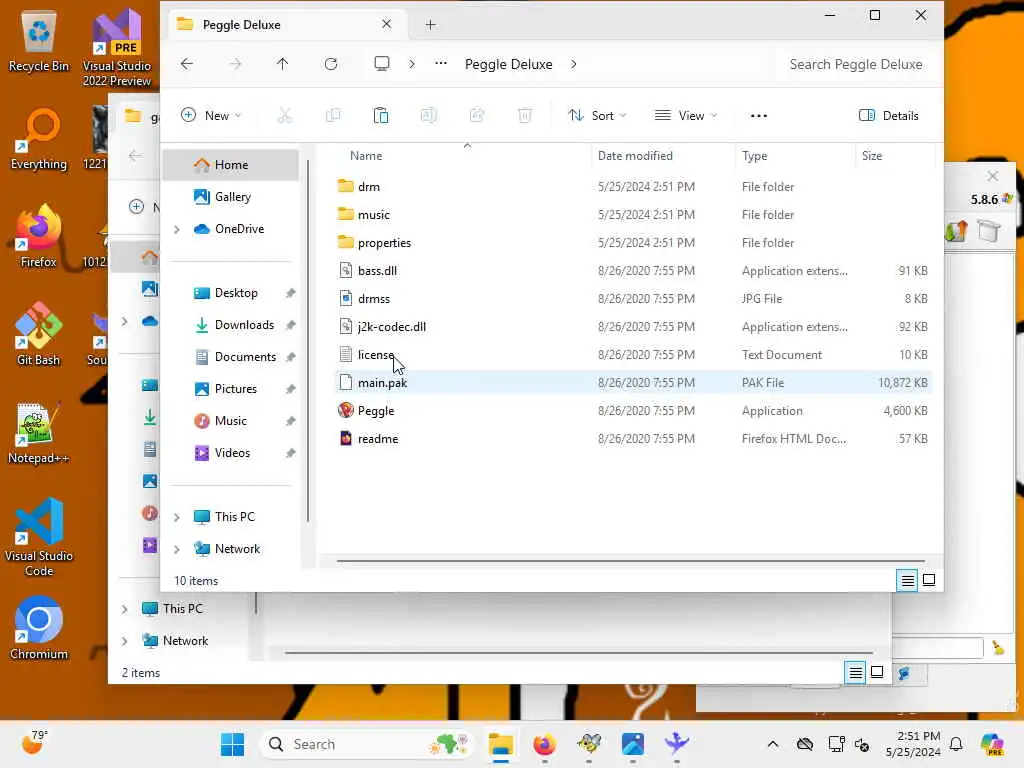The width and height of the screenshot is (1024, 768).
Task: Select the properties folder
Action: [x=633, y=243]
